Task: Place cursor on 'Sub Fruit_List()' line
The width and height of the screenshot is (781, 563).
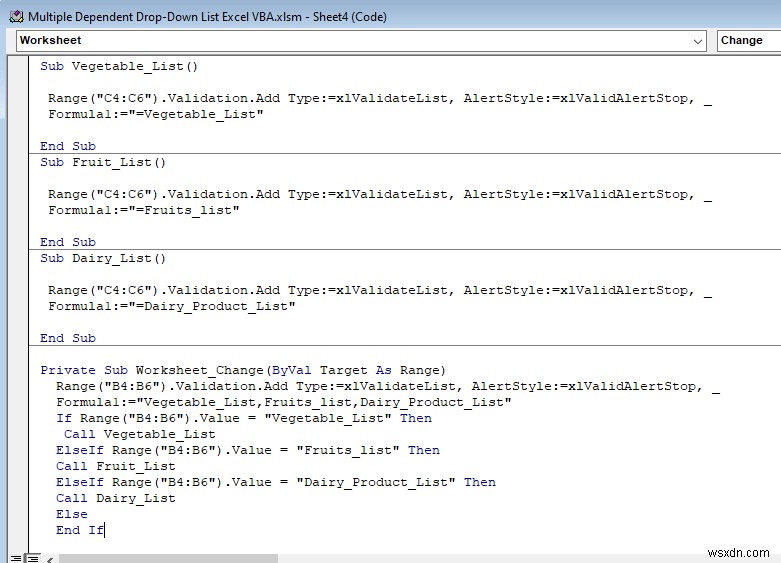Action: click(103, 162)
